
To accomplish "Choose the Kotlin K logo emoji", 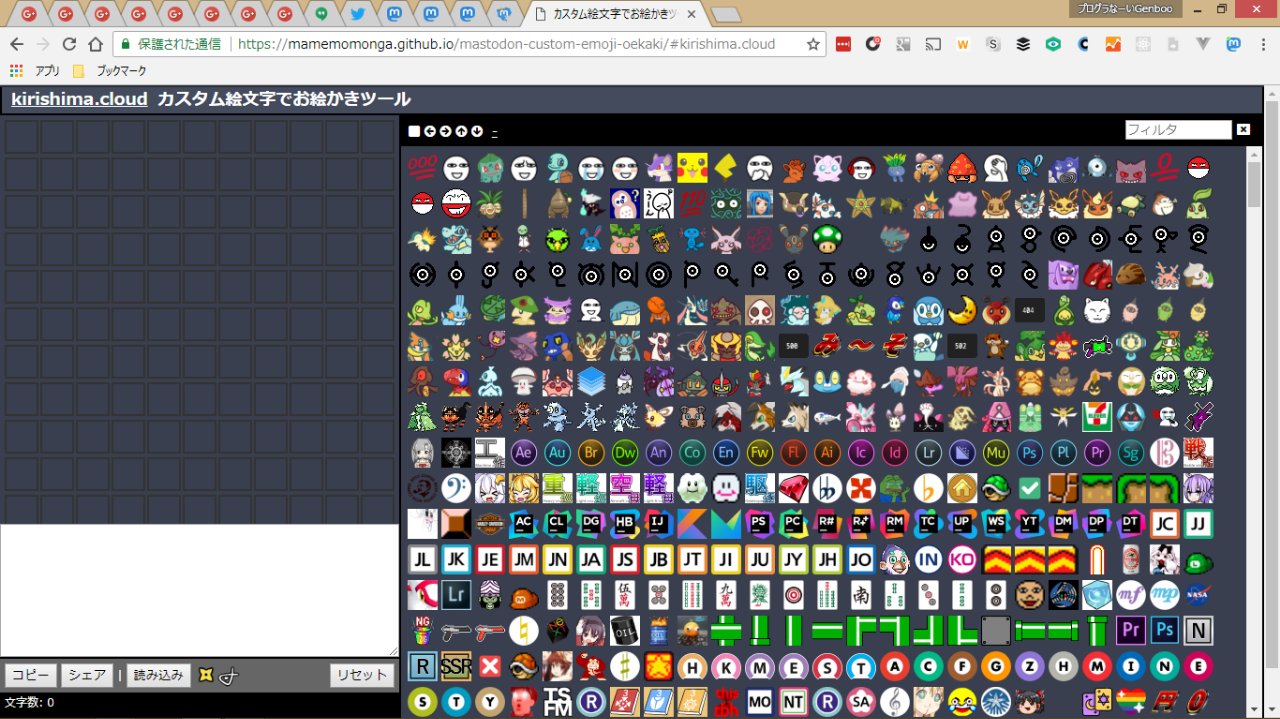I will [692, 524].
